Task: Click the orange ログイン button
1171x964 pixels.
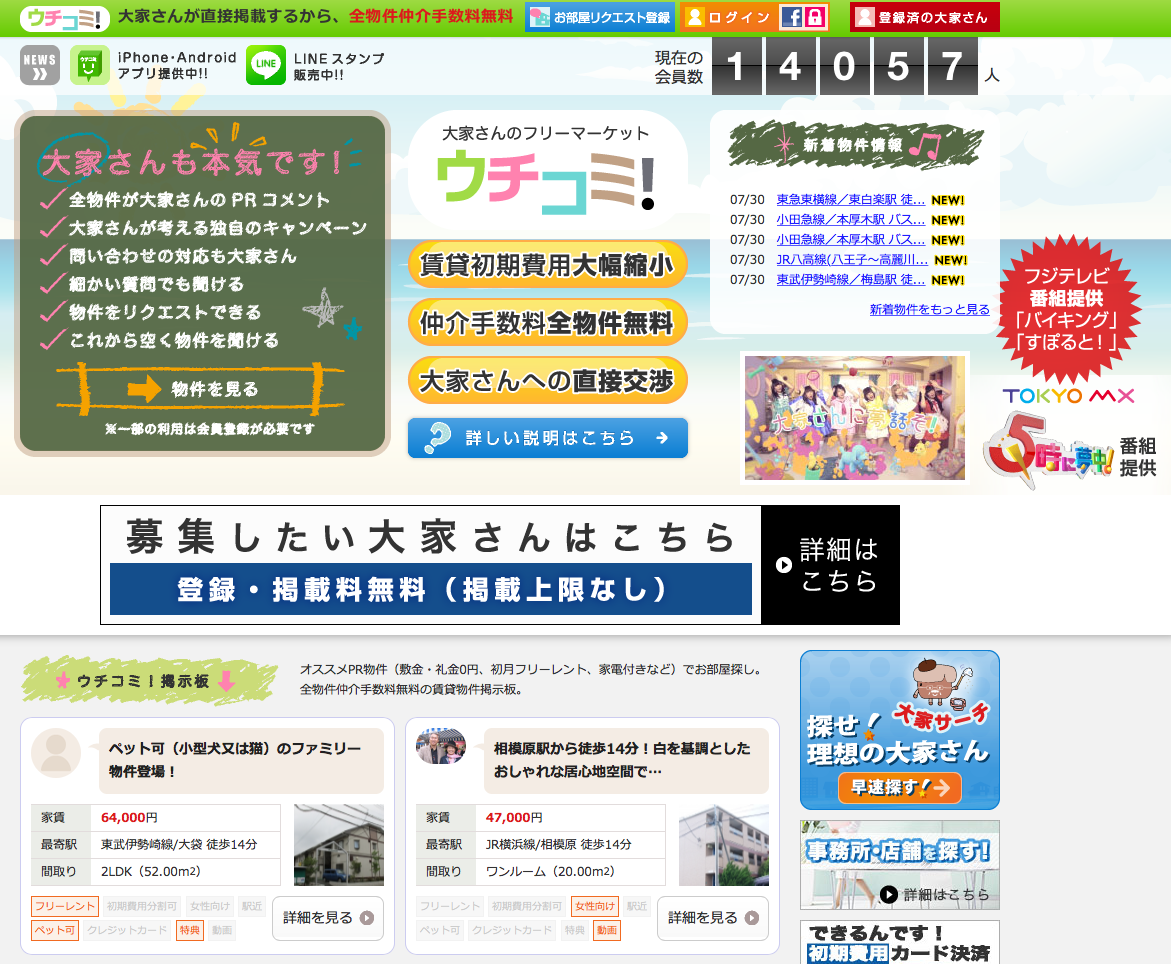Action: (x=729, y=17)
